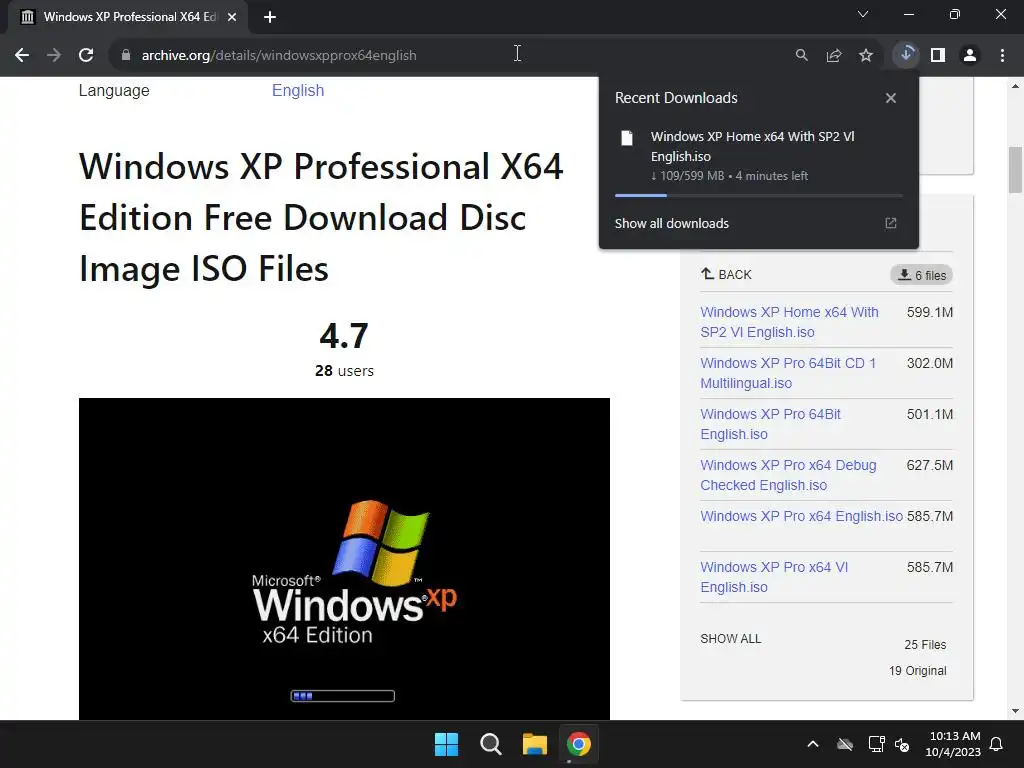The width and height of the screenshot is (1024, 768).
Task: Click the downloading ISO file icon
Action: [627, 138]
